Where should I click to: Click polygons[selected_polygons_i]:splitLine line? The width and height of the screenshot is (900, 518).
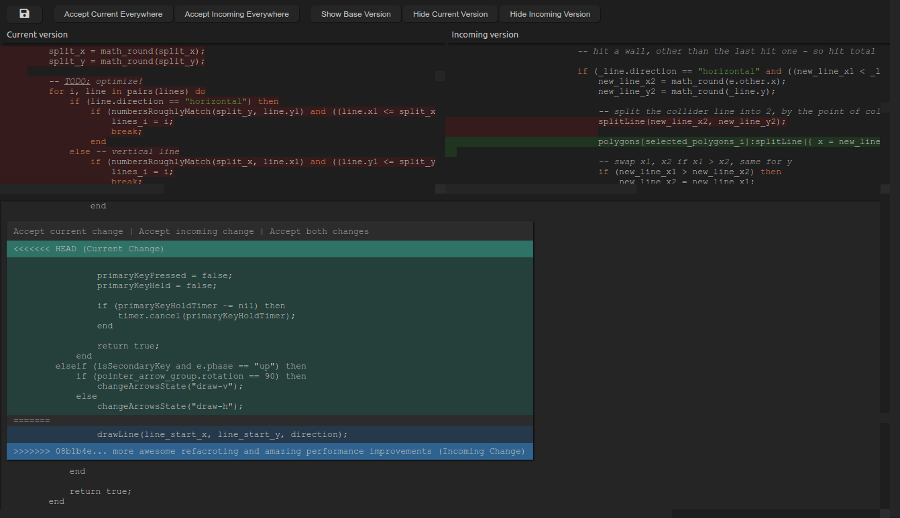click(739, 142)
